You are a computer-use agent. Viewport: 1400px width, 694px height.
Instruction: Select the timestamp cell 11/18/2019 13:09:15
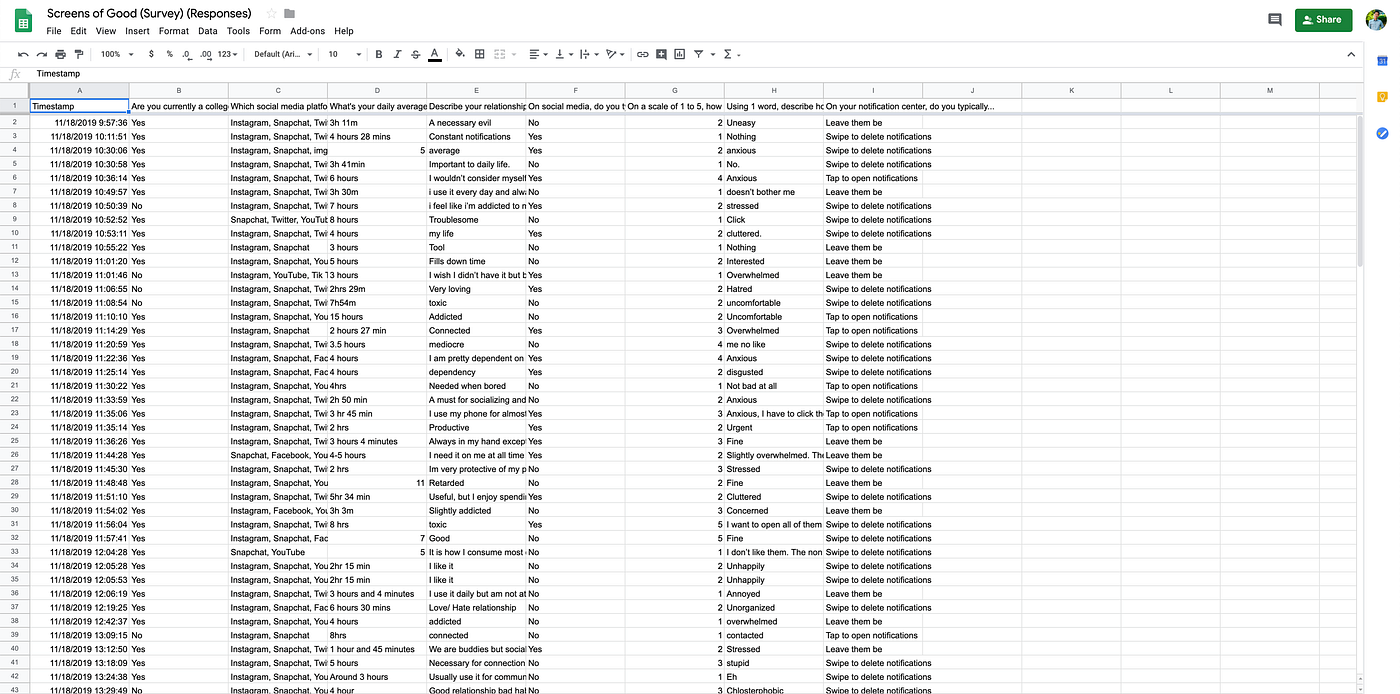pyautogui.click(x=79, y=635)
